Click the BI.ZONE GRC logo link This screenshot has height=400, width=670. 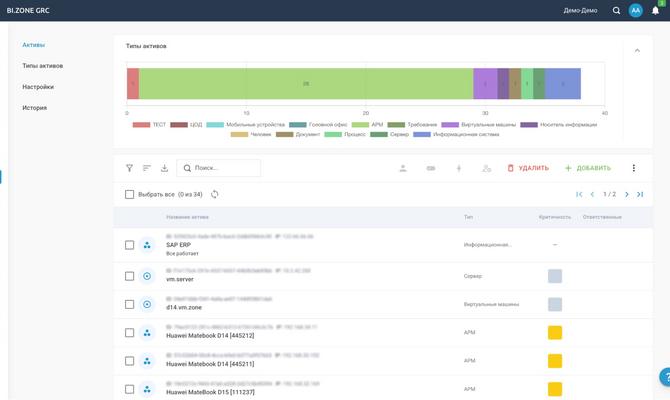pyautogui.click(x=28, y=11)
